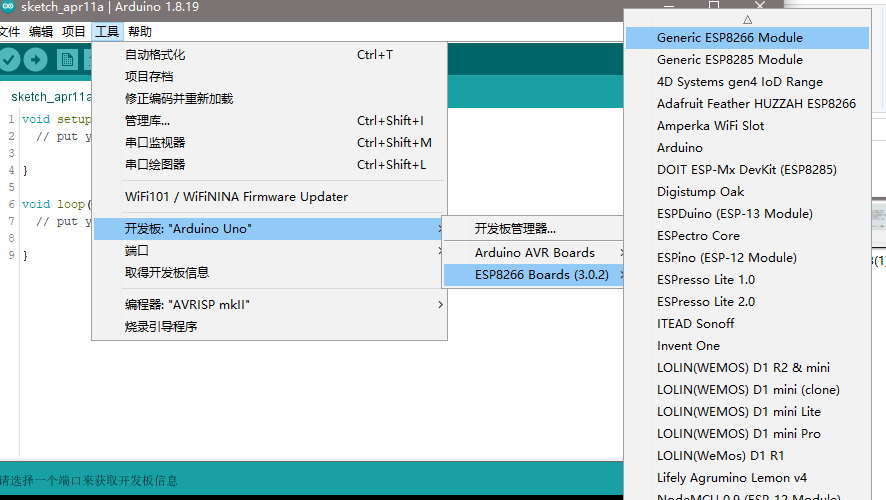The image size is (886, 500).
Task: Open 开发板管理器...
Action: 533,229
